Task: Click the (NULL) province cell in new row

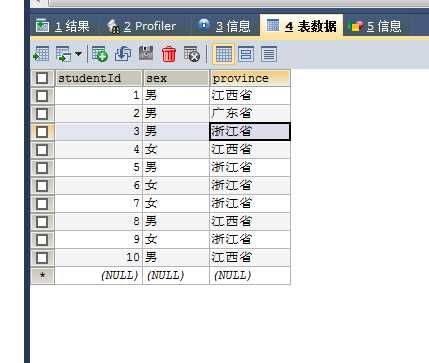Action: [x=250, y=276]
